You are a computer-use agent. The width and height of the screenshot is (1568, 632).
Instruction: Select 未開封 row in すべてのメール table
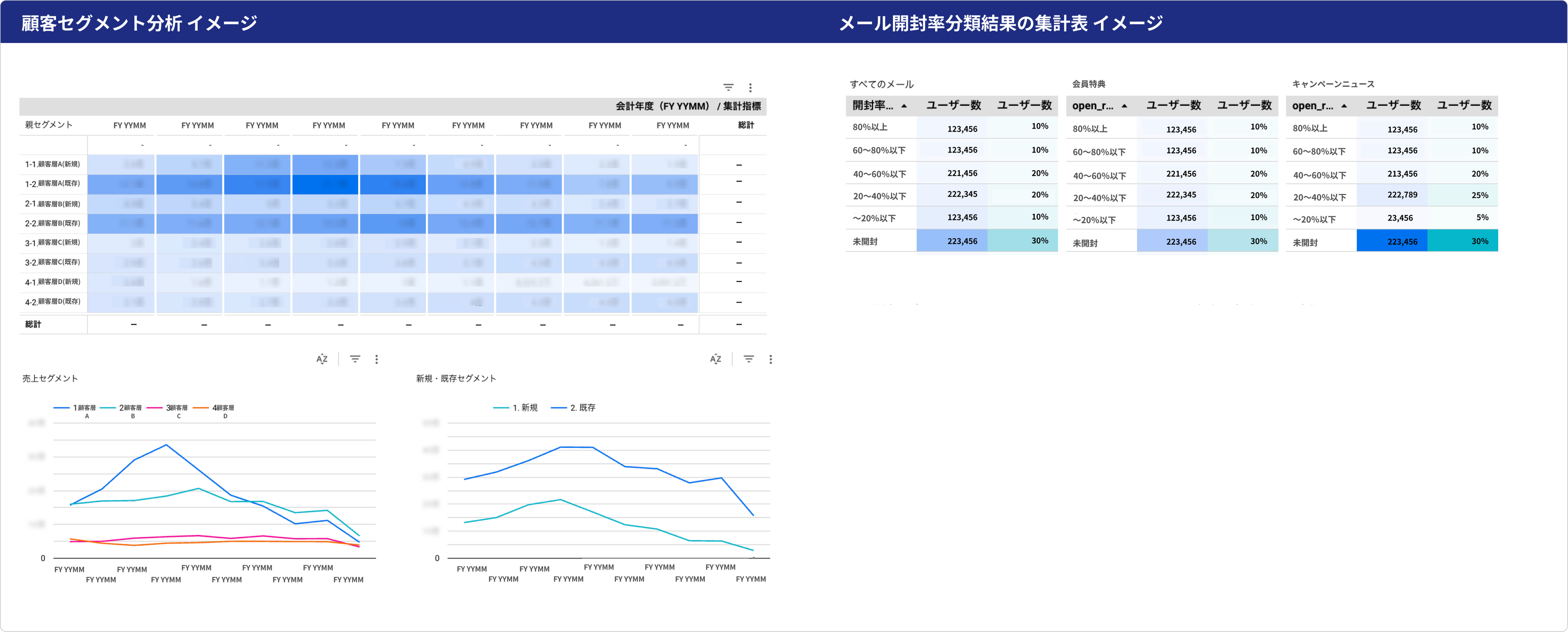[x=865, y=242]
